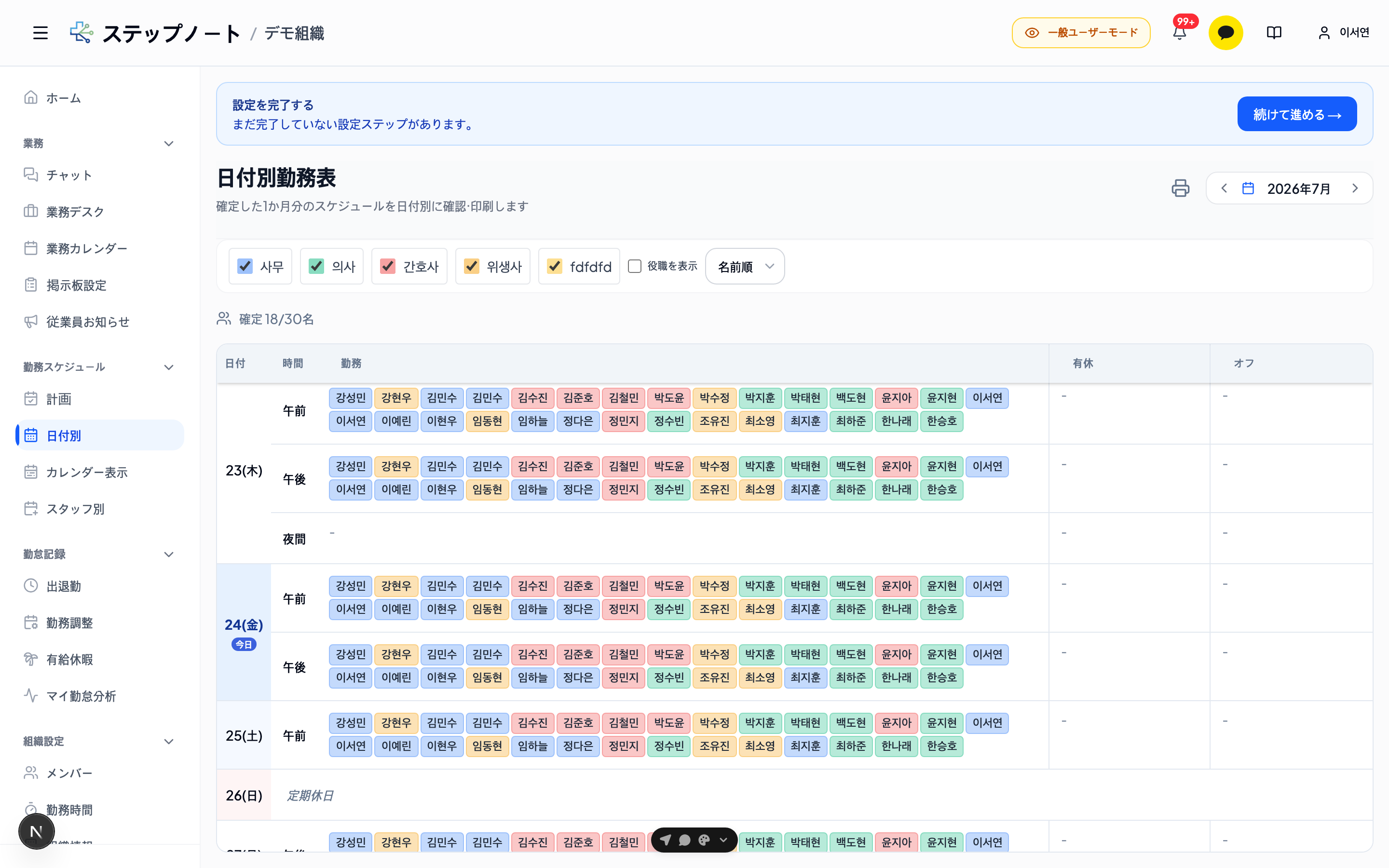Toggle 一般ユーザーモード

(x=1081, y=33)
